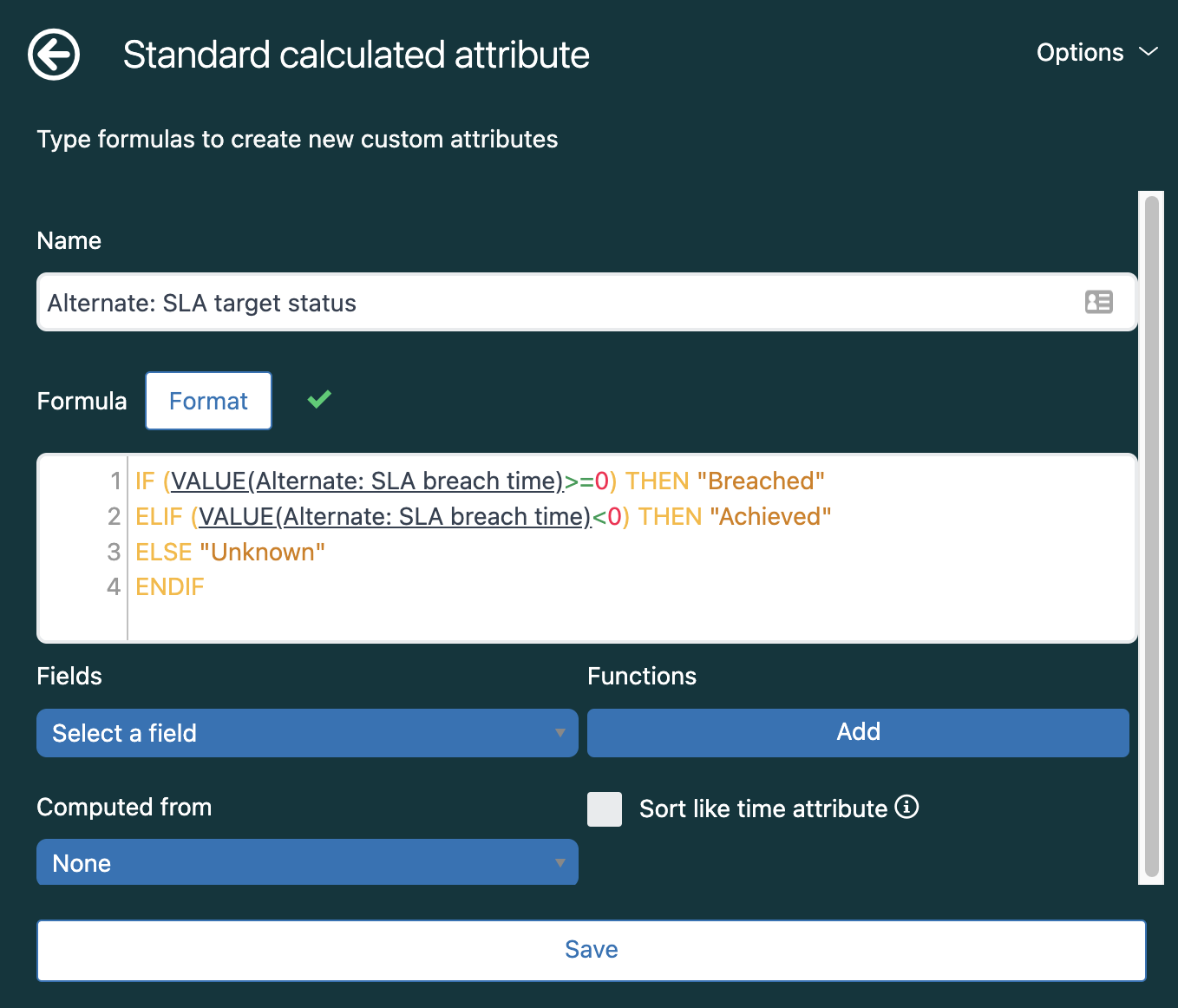Place cursor on the "Achieved" string
The height and width of the screenshot is (1008, 1178).
(770, 517)
